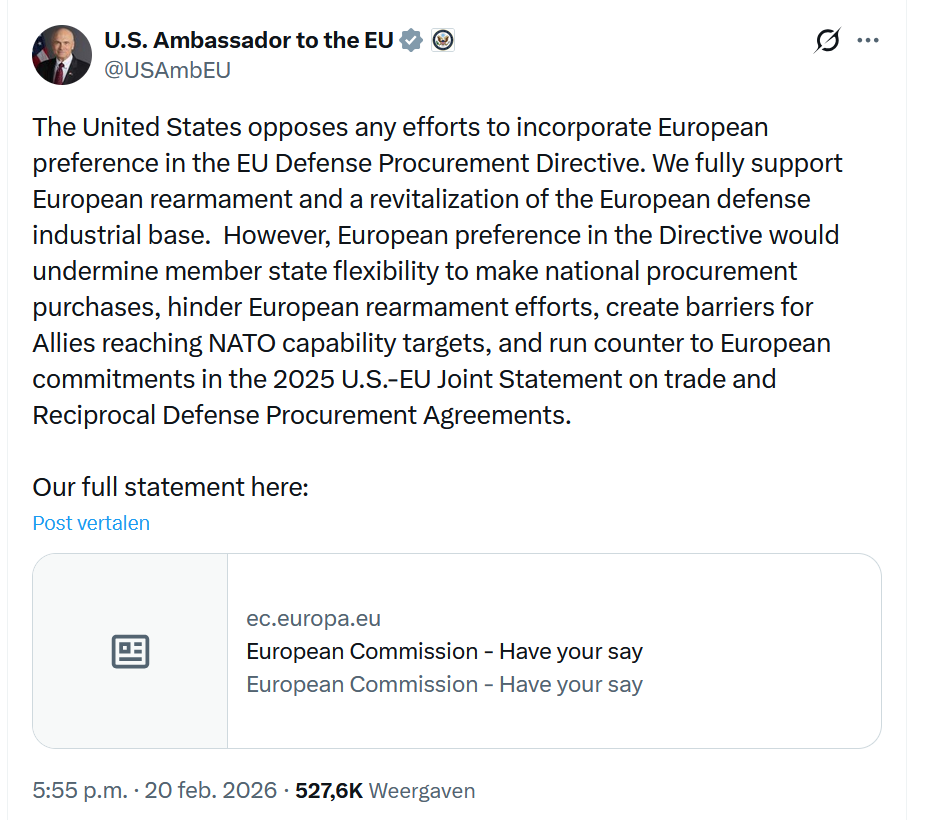This screenshot has height=820, width=931.
Task: Click the article placeholder icon in link card
Action: pos(130,651)
